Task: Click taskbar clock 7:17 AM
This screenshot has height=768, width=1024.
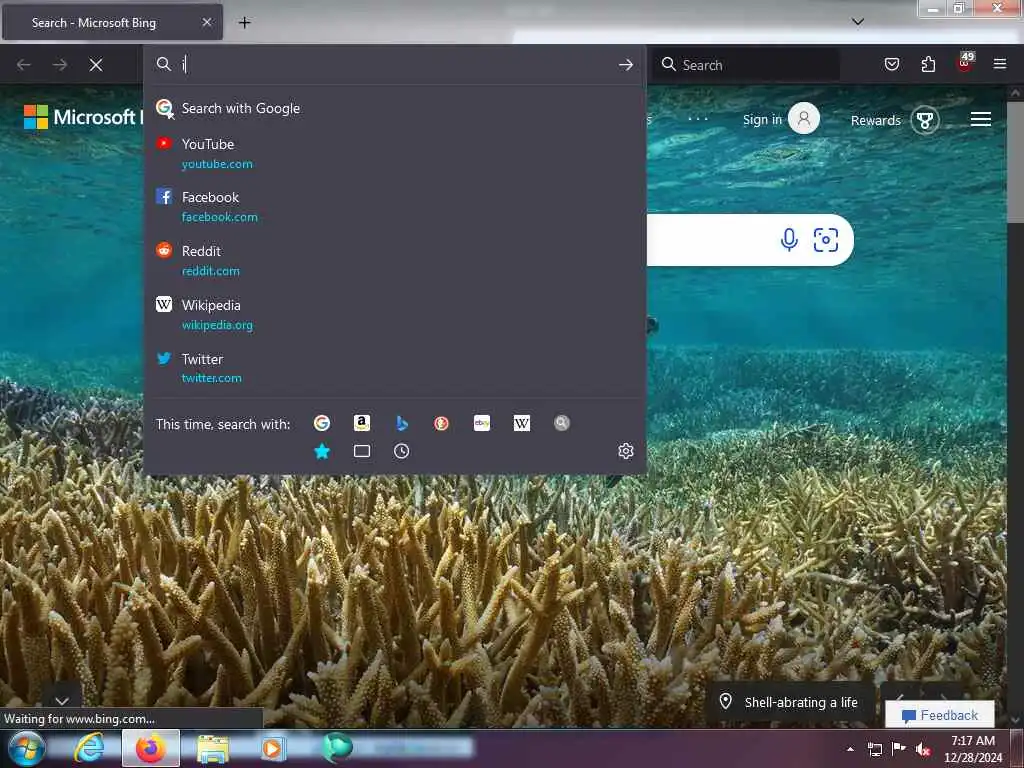Action: pos(973,749)
